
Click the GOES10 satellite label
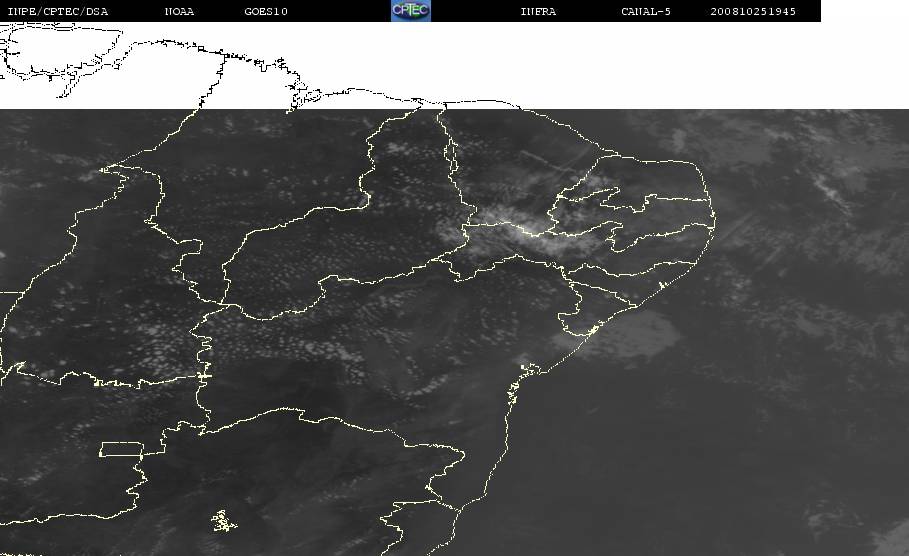coord(266,11)
